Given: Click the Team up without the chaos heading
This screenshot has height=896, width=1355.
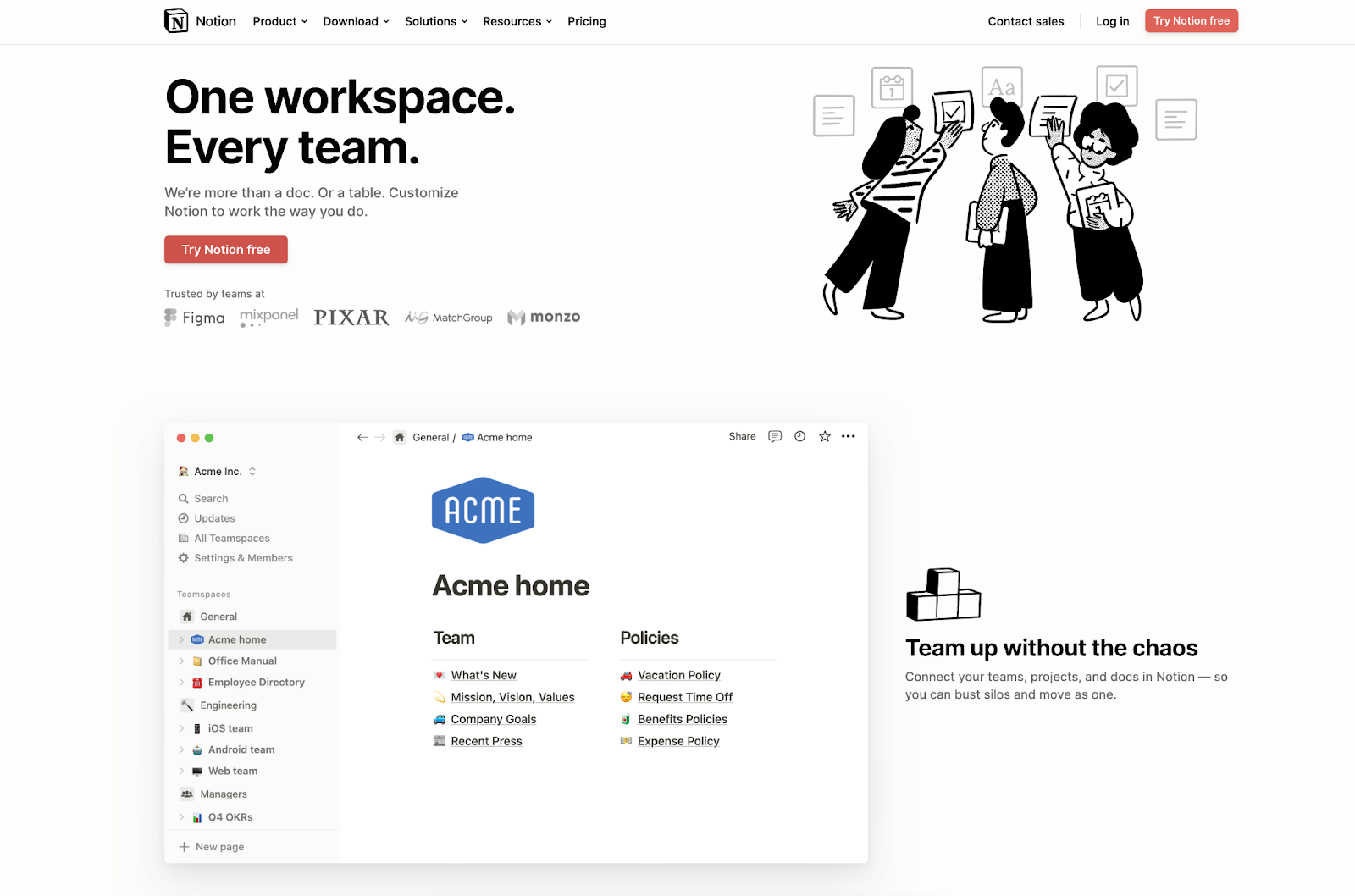Looking at the screenshot, I should pos(1051,648).
